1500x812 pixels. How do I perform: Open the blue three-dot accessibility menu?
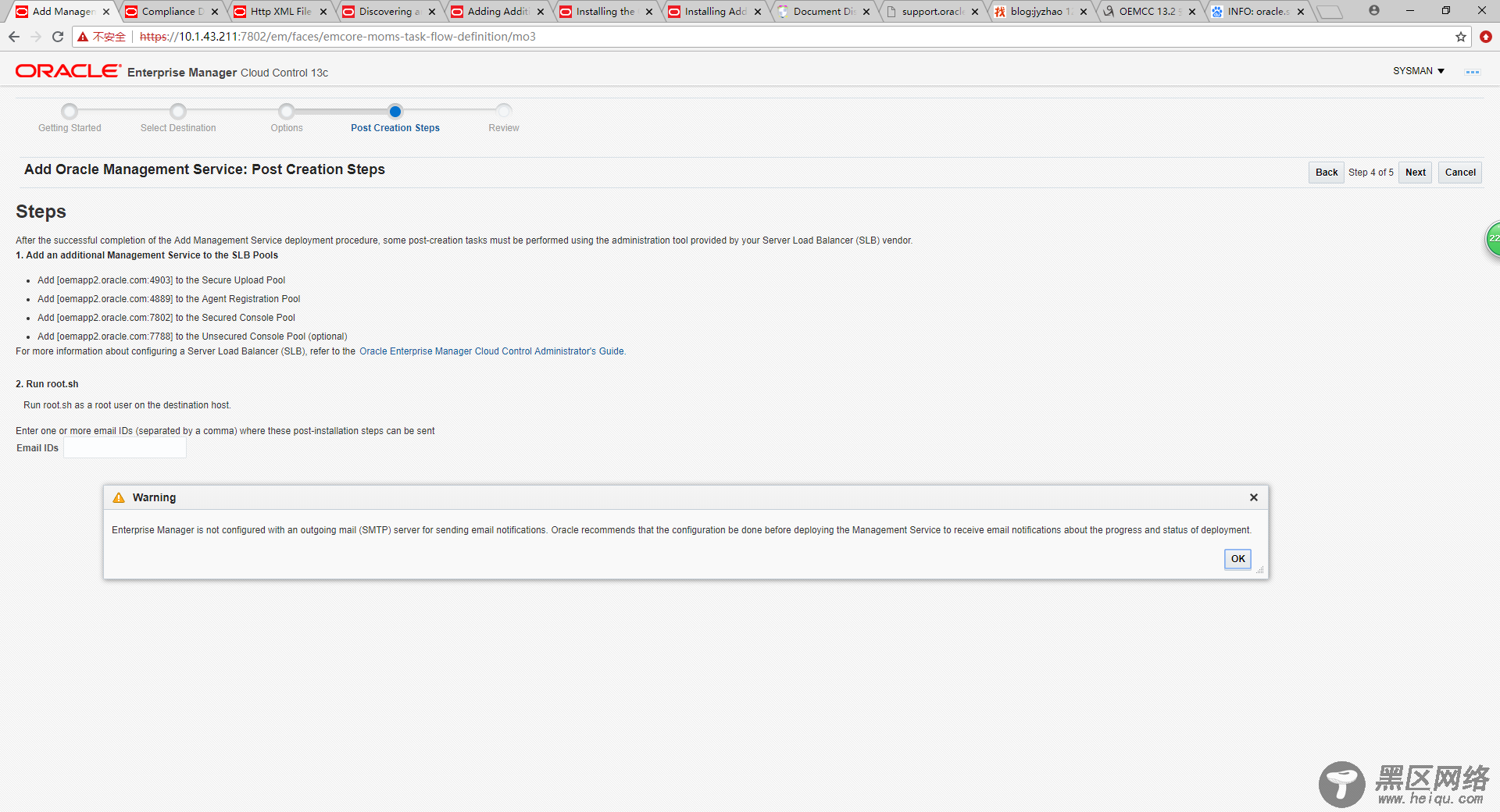(1473, 72)
